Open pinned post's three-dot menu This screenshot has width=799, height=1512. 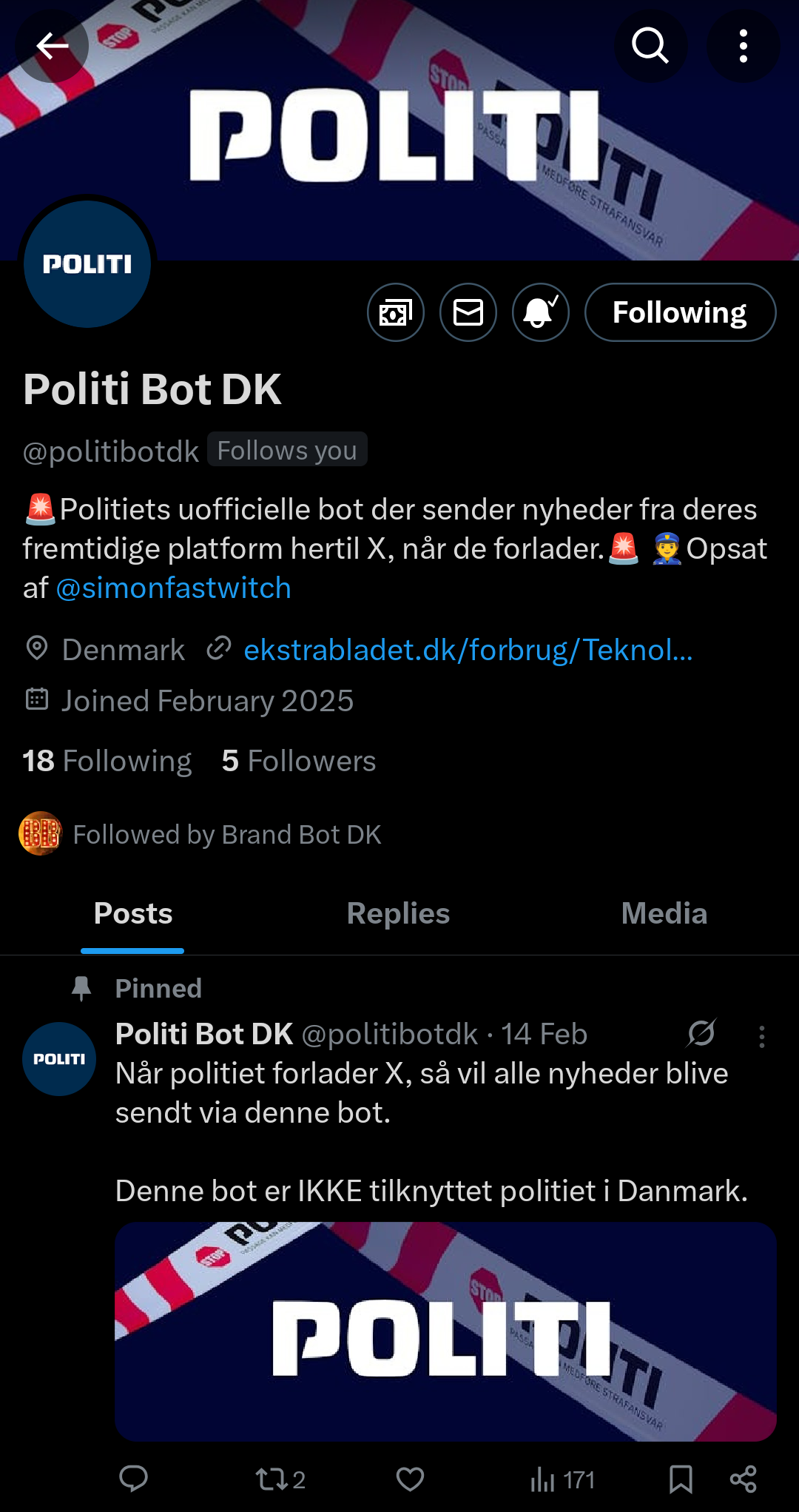[x=761, y=1036]
